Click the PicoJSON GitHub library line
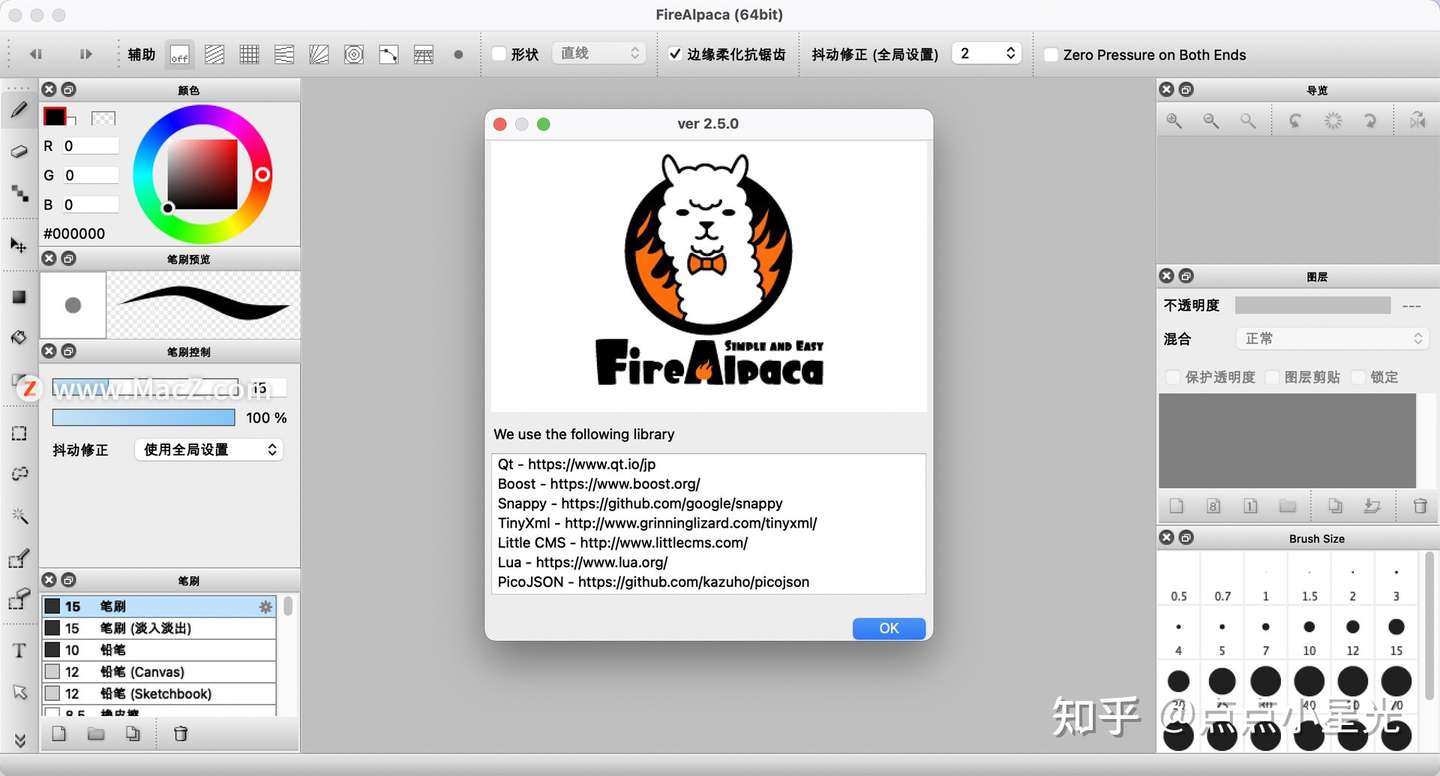 653,582
